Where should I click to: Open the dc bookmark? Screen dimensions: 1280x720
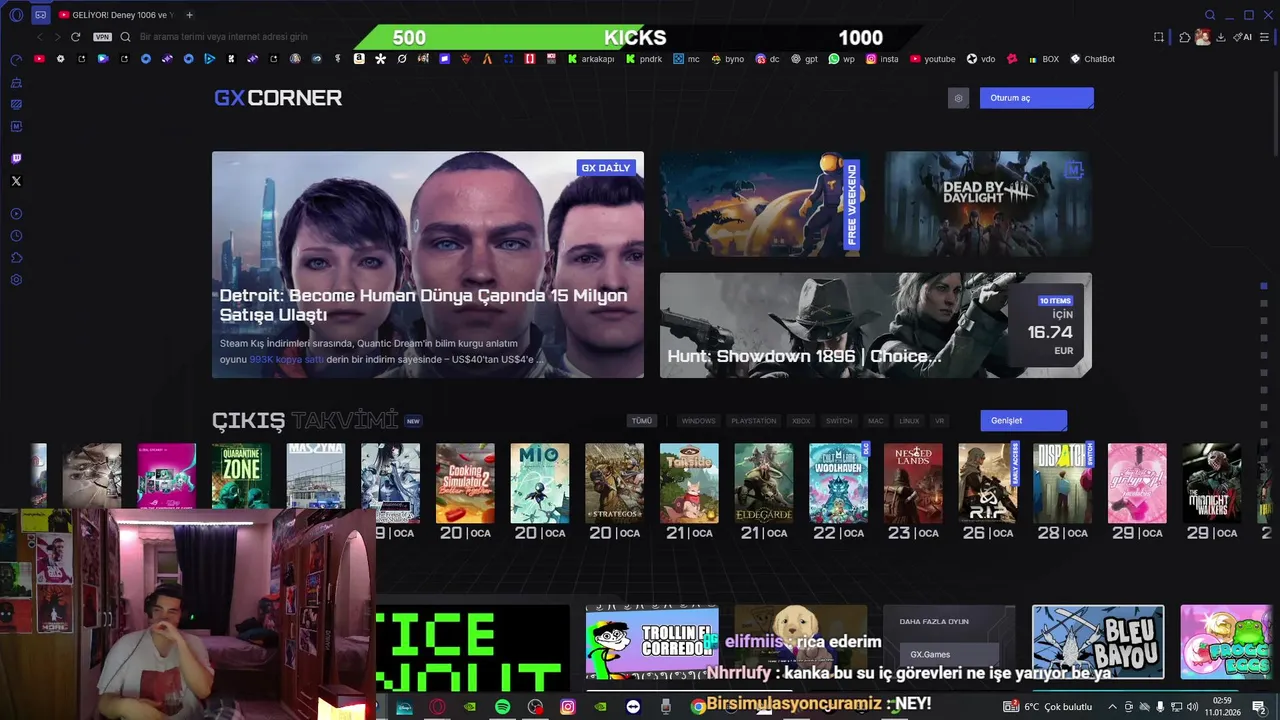767,59
